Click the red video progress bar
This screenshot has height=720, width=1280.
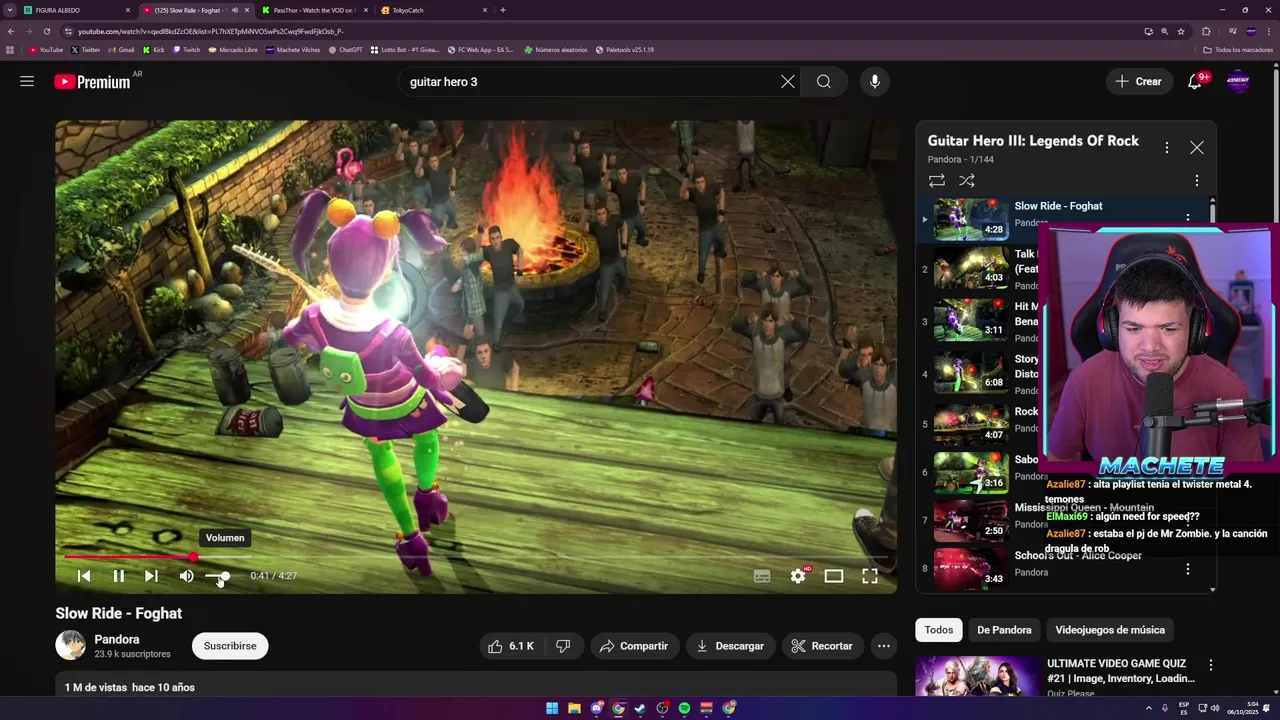pyautogui.click(x=128, y=557)
